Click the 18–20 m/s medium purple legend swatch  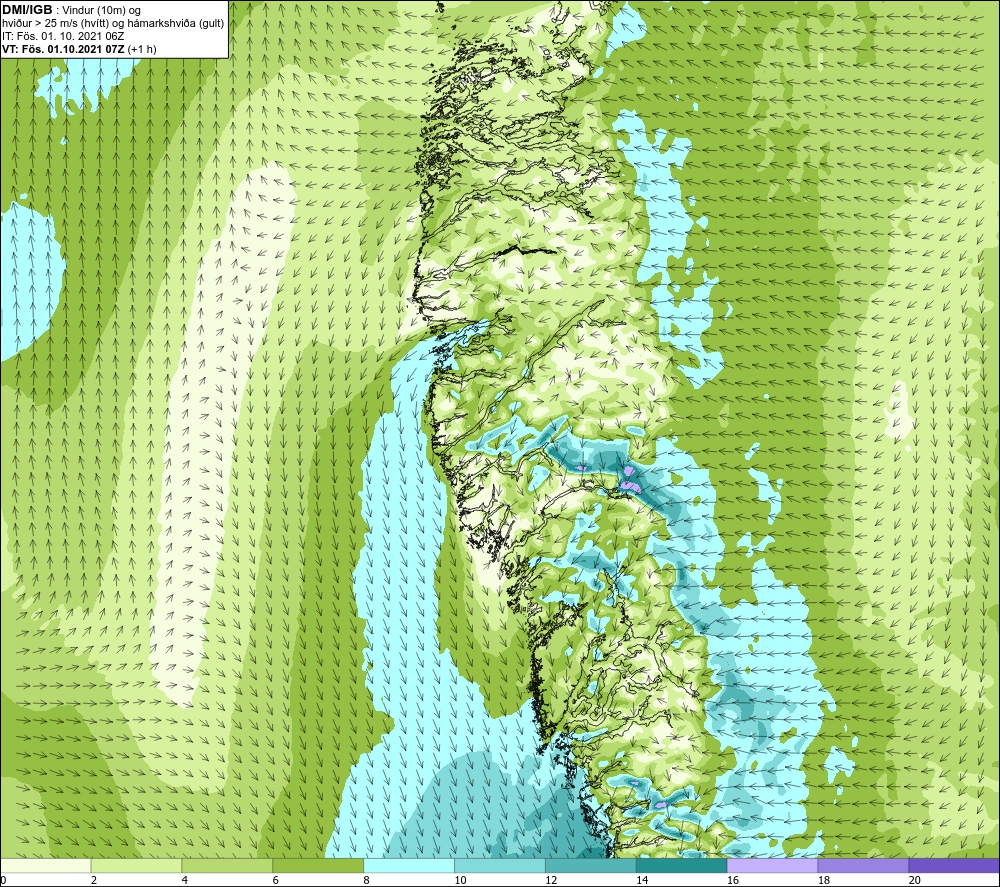pyautogui.click(x=864, y=865)
